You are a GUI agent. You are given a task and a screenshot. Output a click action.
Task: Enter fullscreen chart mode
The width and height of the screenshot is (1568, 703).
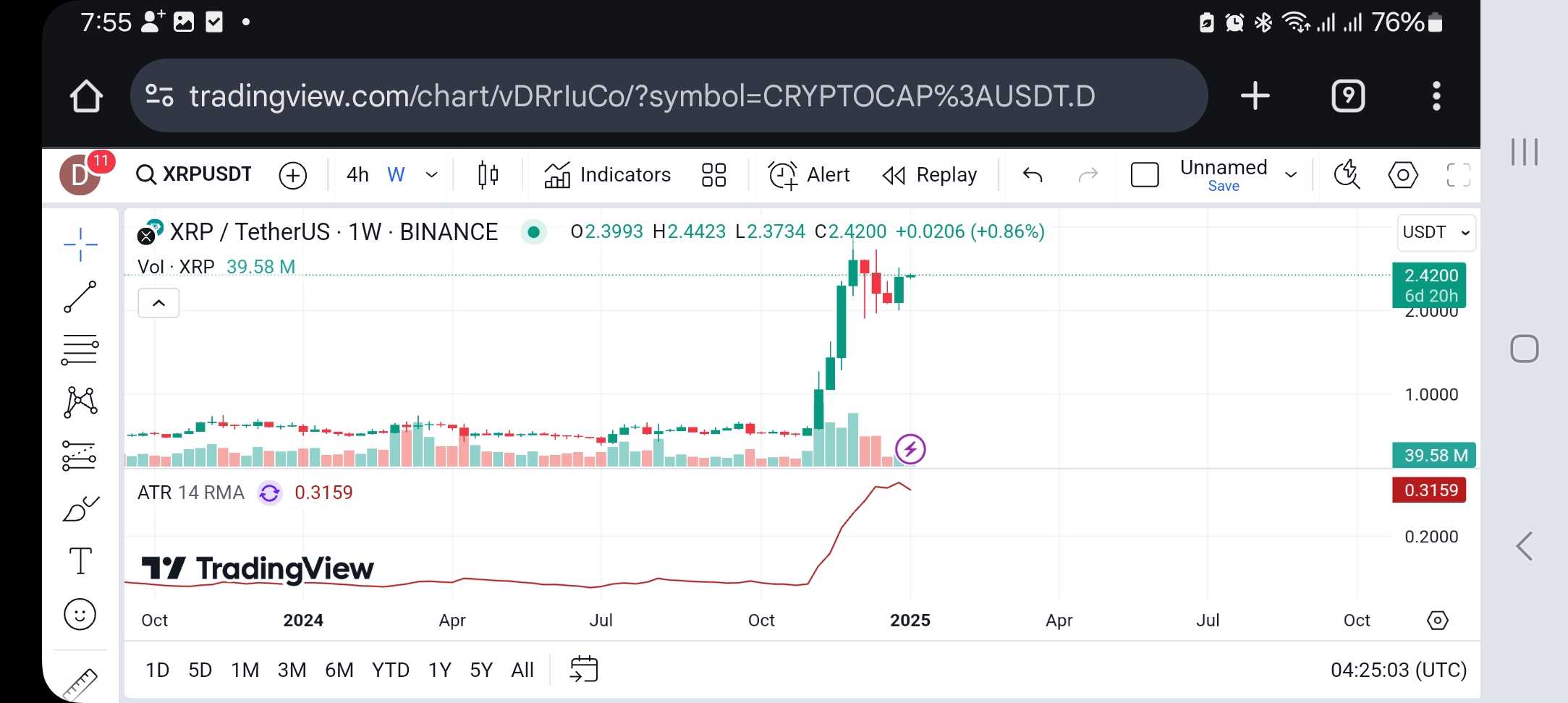coord(1459,175)
